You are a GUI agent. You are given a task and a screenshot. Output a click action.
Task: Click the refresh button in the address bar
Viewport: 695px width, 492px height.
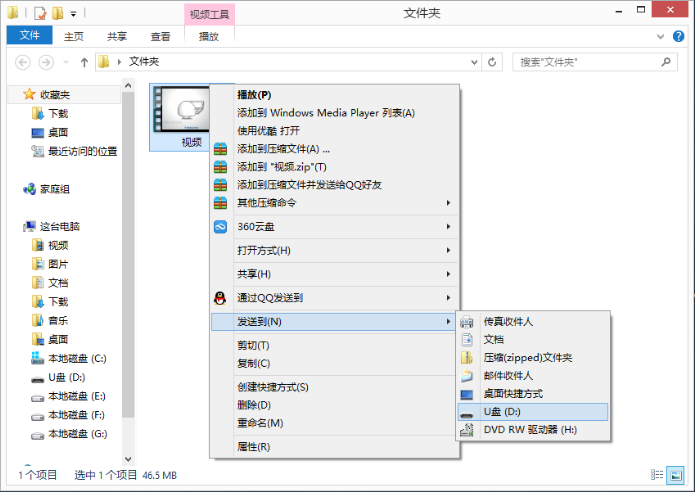(492, 62)
